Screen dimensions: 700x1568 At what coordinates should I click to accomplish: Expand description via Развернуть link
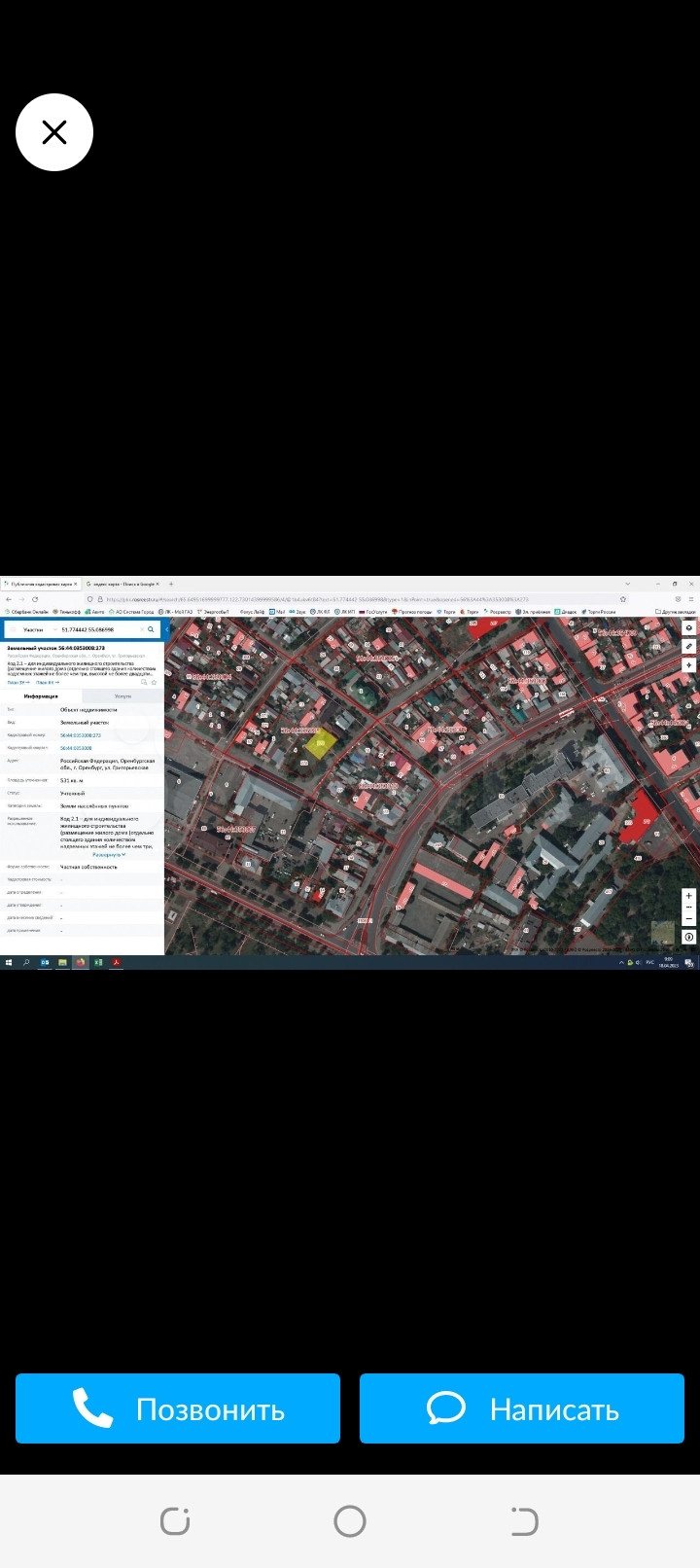pyautogui.click(x=108, y=854)
